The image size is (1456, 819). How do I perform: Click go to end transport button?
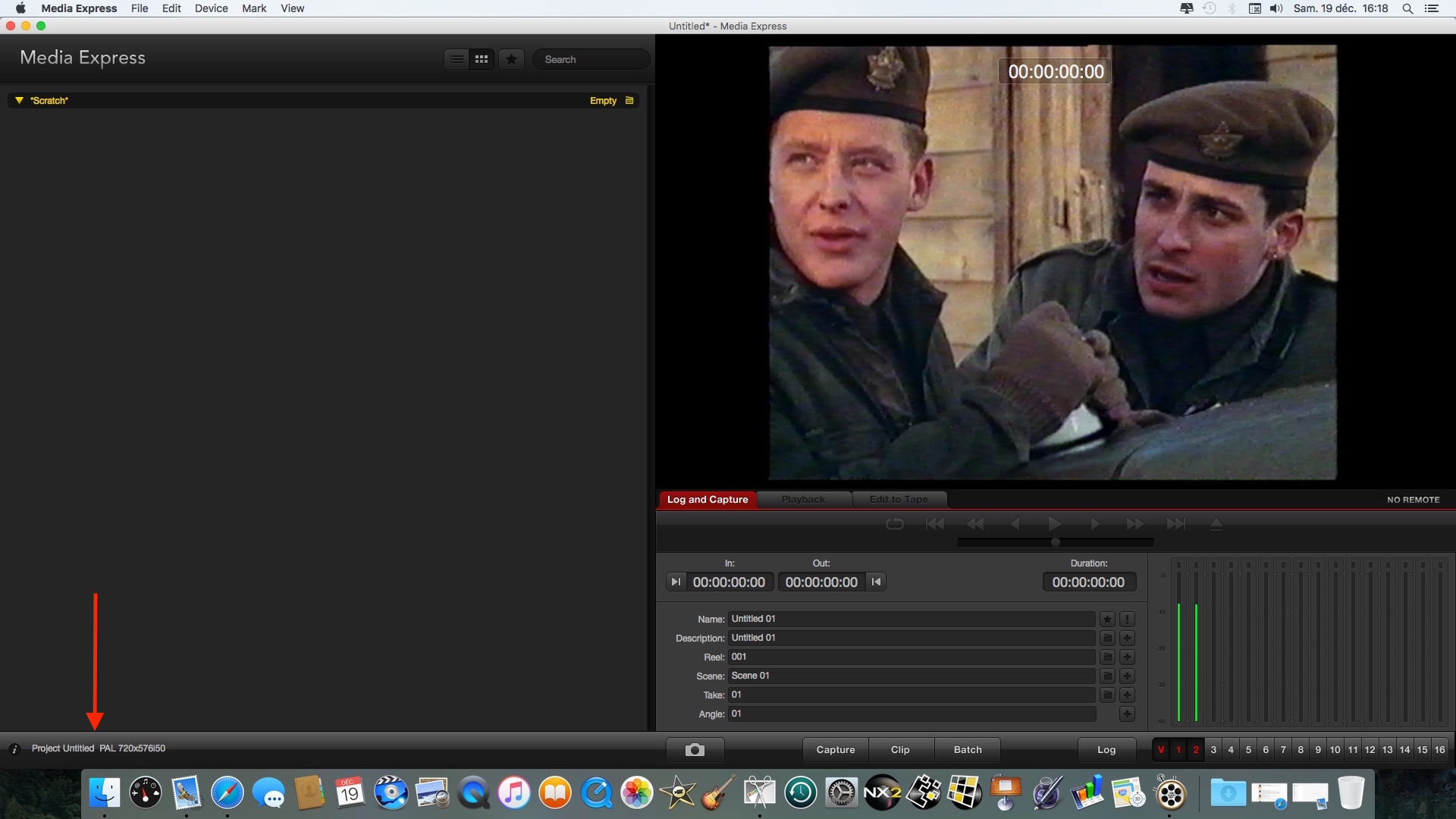click(1175, 523)
